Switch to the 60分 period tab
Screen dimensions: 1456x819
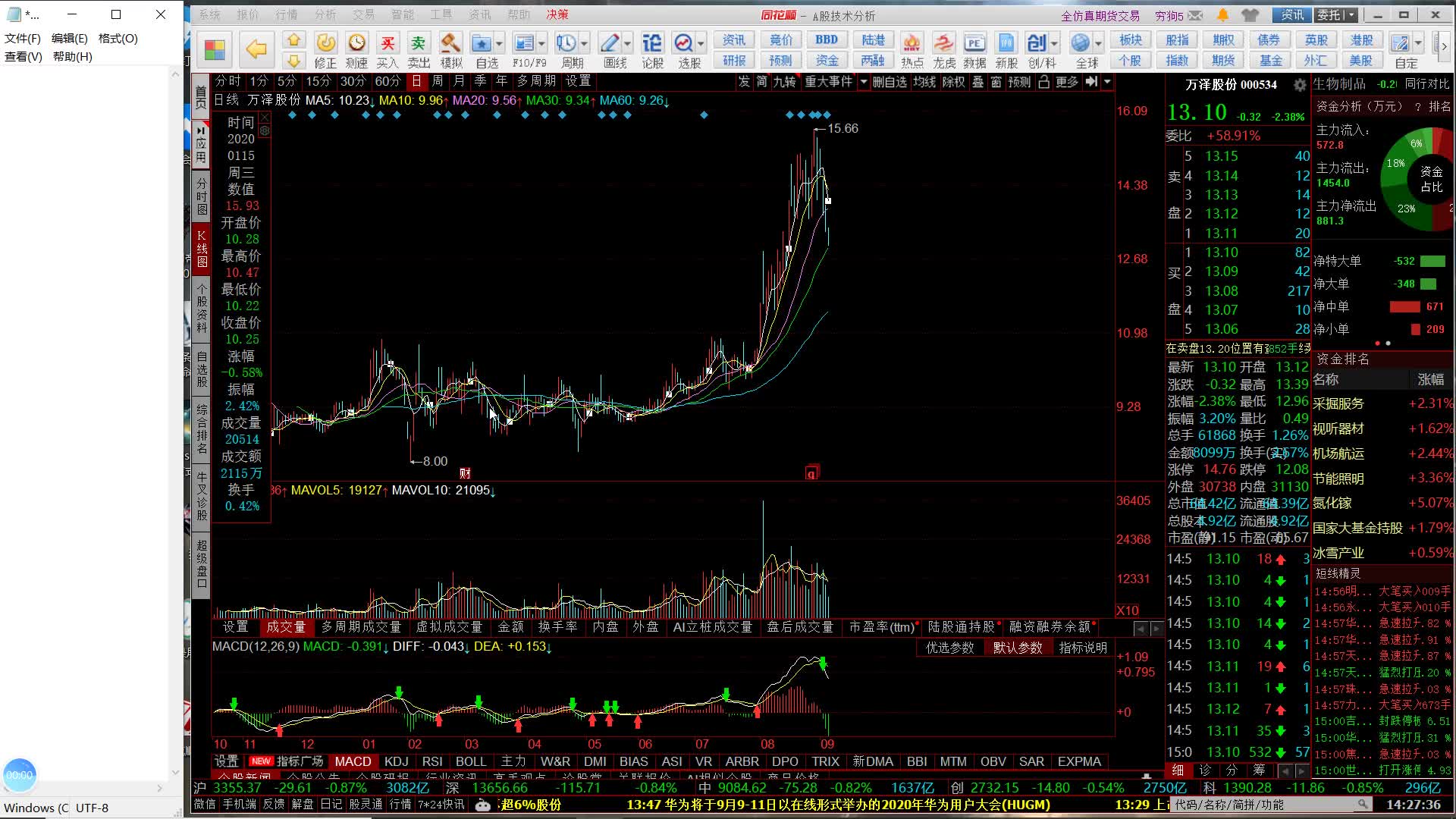pyautogui.click(x=388, y=81)
